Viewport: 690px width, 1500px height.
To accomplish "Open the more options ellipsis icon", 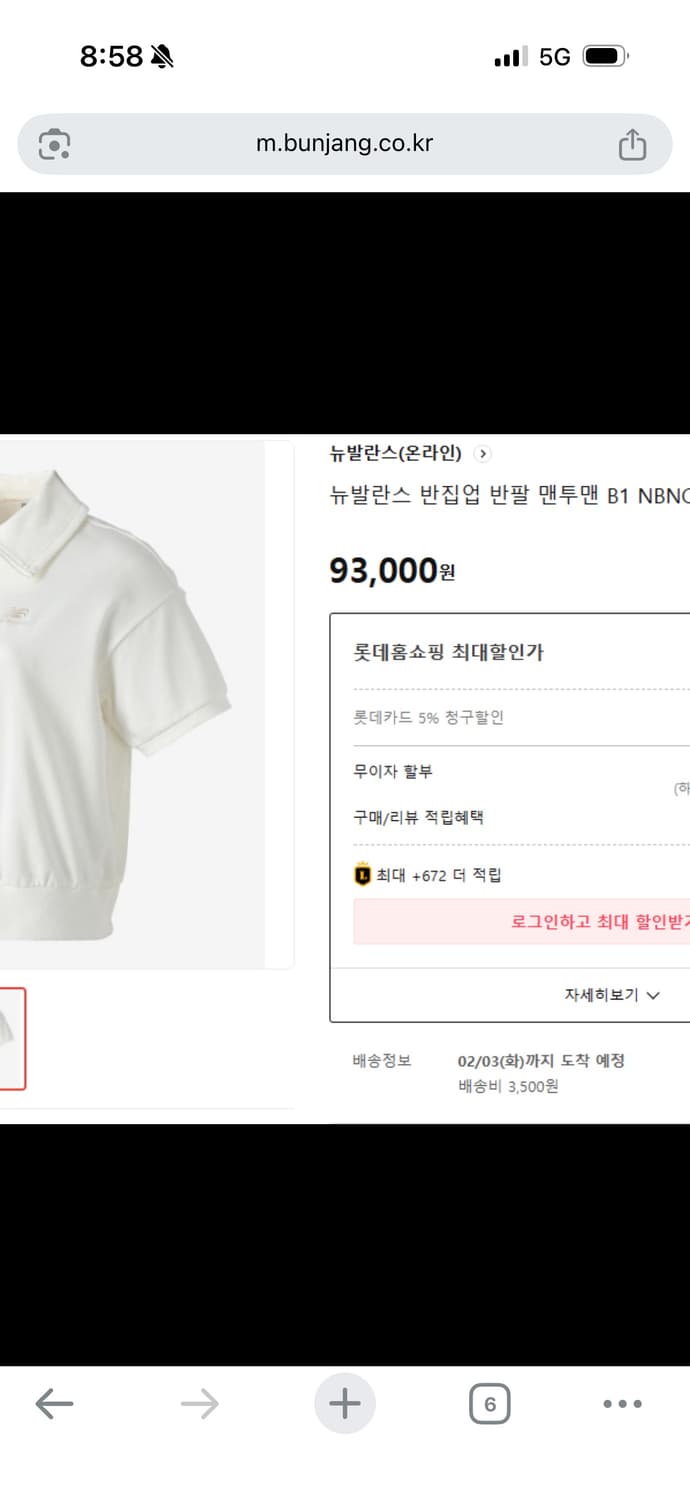I will click(x=622, y=1403).
